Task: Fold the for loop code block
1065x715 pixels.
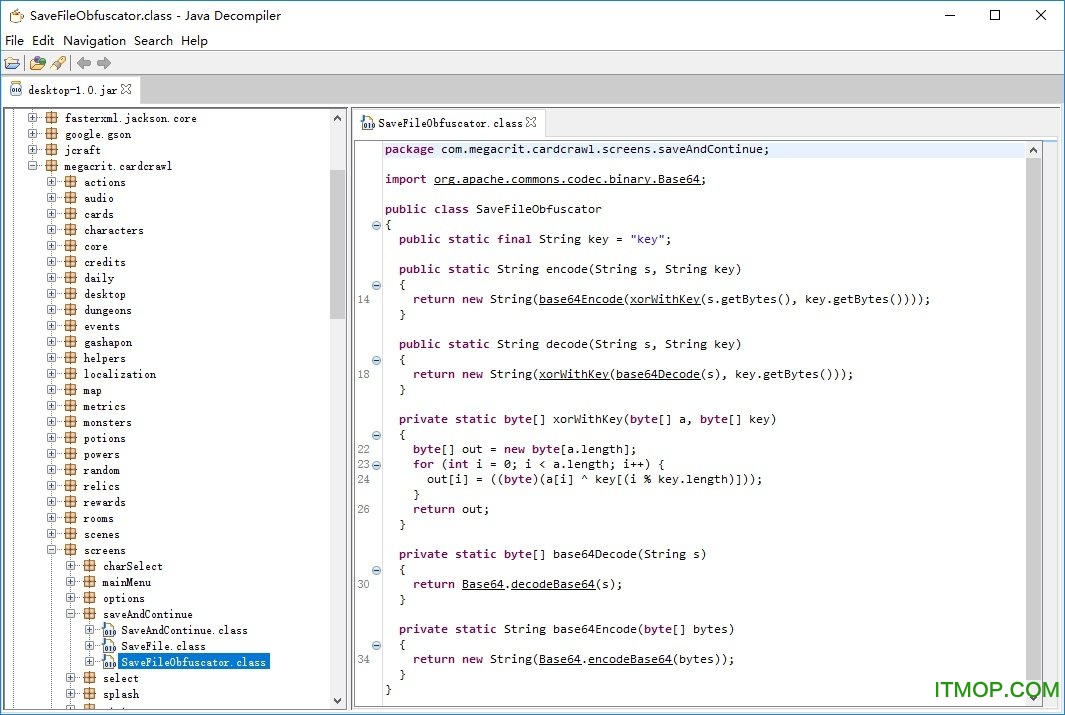Action: (376, 465)
